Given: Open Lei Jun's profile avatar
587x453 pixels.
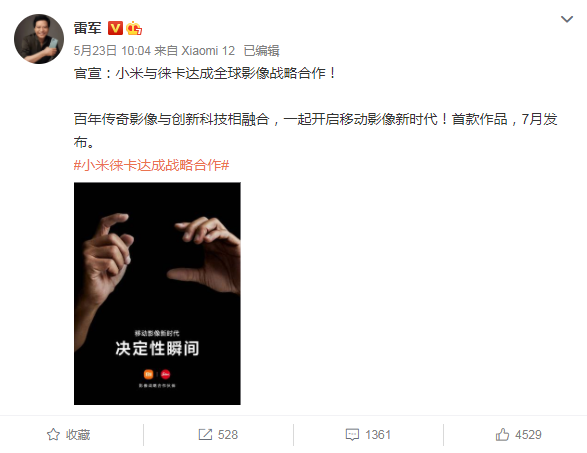Looking at the screenshot, I should (39, 39).
